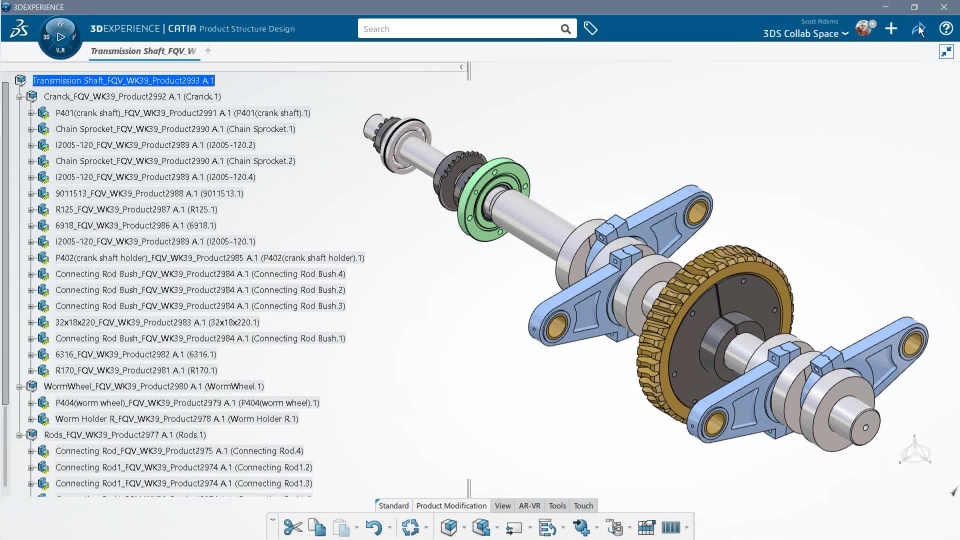Select Connecting Rod.4 tree item
The image size is (960, 540).
[179, 451]
